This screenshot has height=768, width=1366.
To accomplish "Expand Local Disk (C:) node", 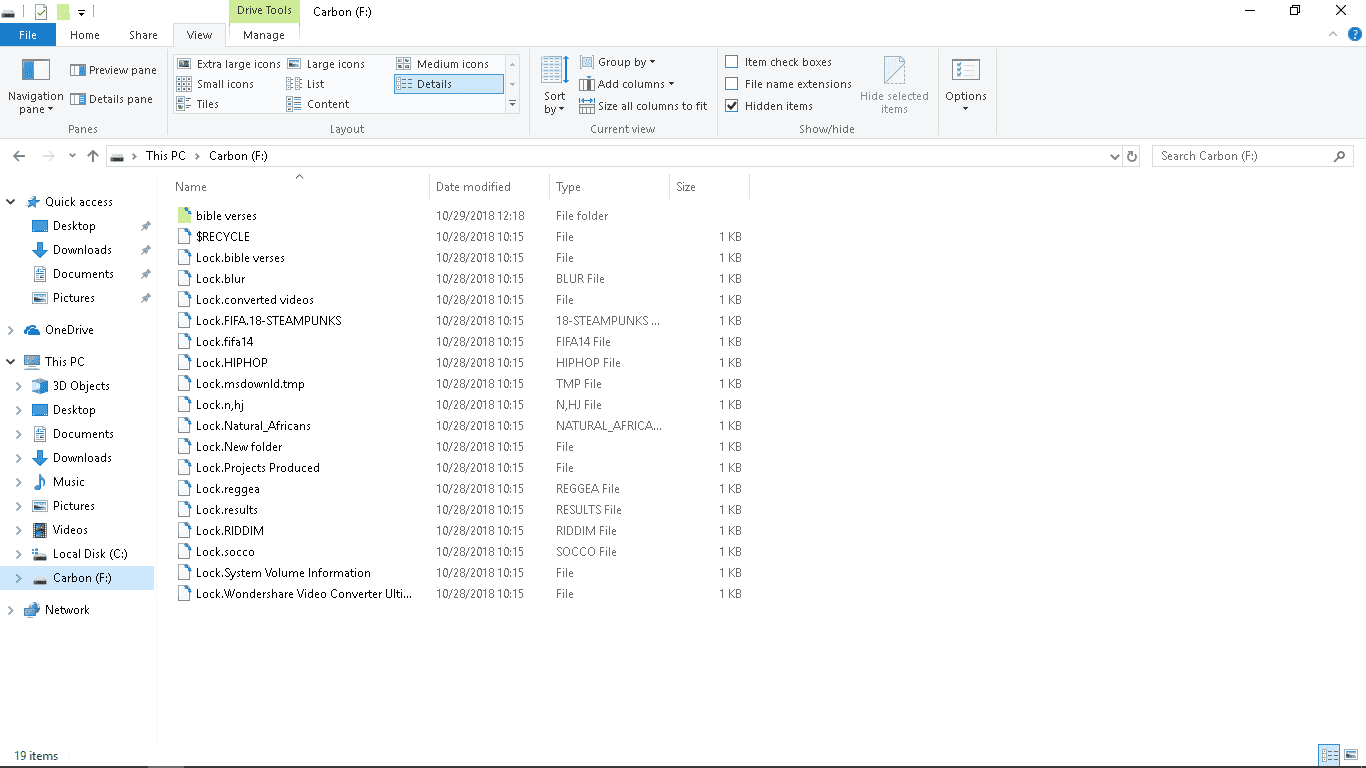I will [x=19, y=554].
